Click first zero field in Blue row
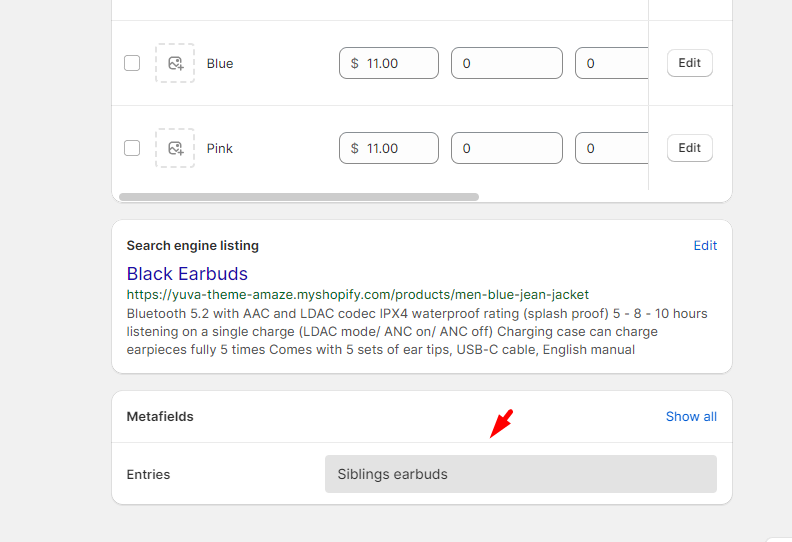The width and height of the screenshot is (792, 542). coord(506,63)
